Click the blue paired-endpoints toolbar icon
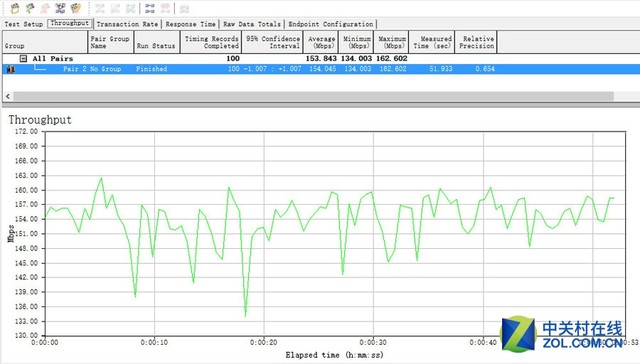Screen dimensions: 640x364 pos(150,8)
